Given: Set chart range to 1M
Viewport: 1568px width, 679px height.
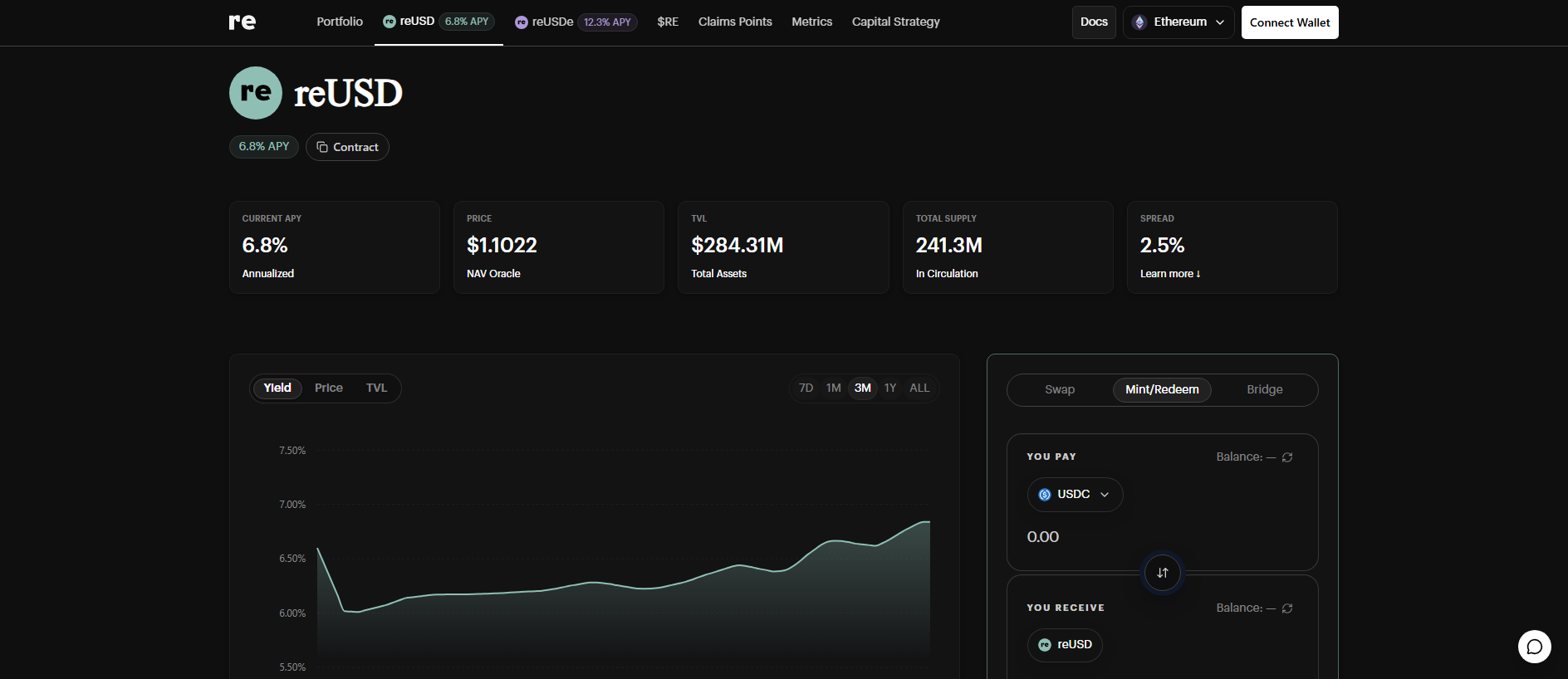Looking at the screenshot, I should [834, 388].
